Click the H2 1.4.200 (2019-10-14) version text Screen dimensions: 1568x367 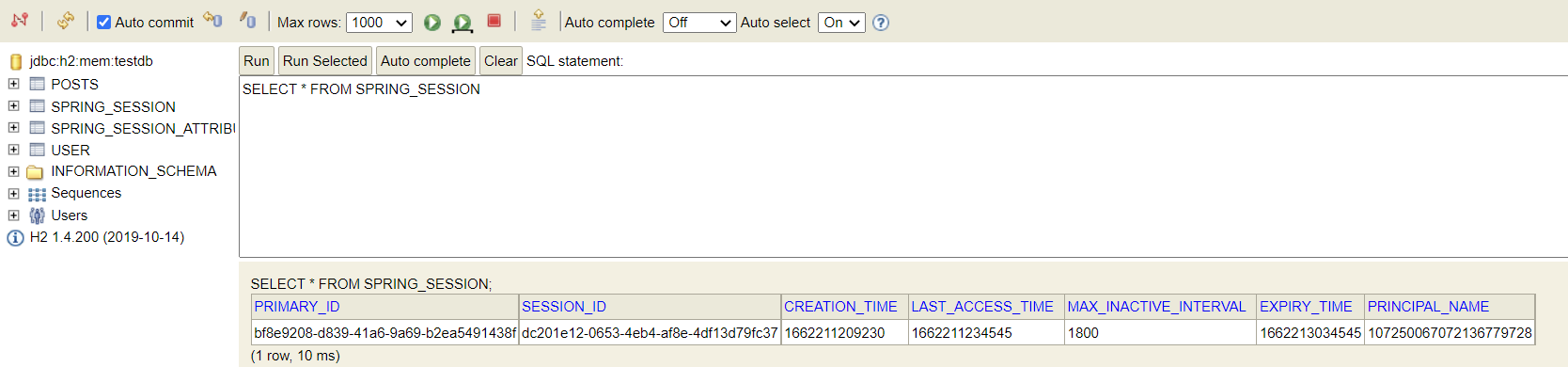click(x=107, y=237)
